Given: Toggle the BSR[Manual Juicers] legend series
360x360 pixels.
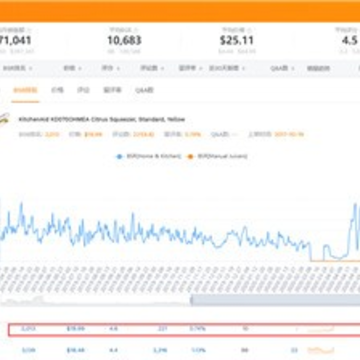Looking at the screenshot, I should (x=217, y=156).
